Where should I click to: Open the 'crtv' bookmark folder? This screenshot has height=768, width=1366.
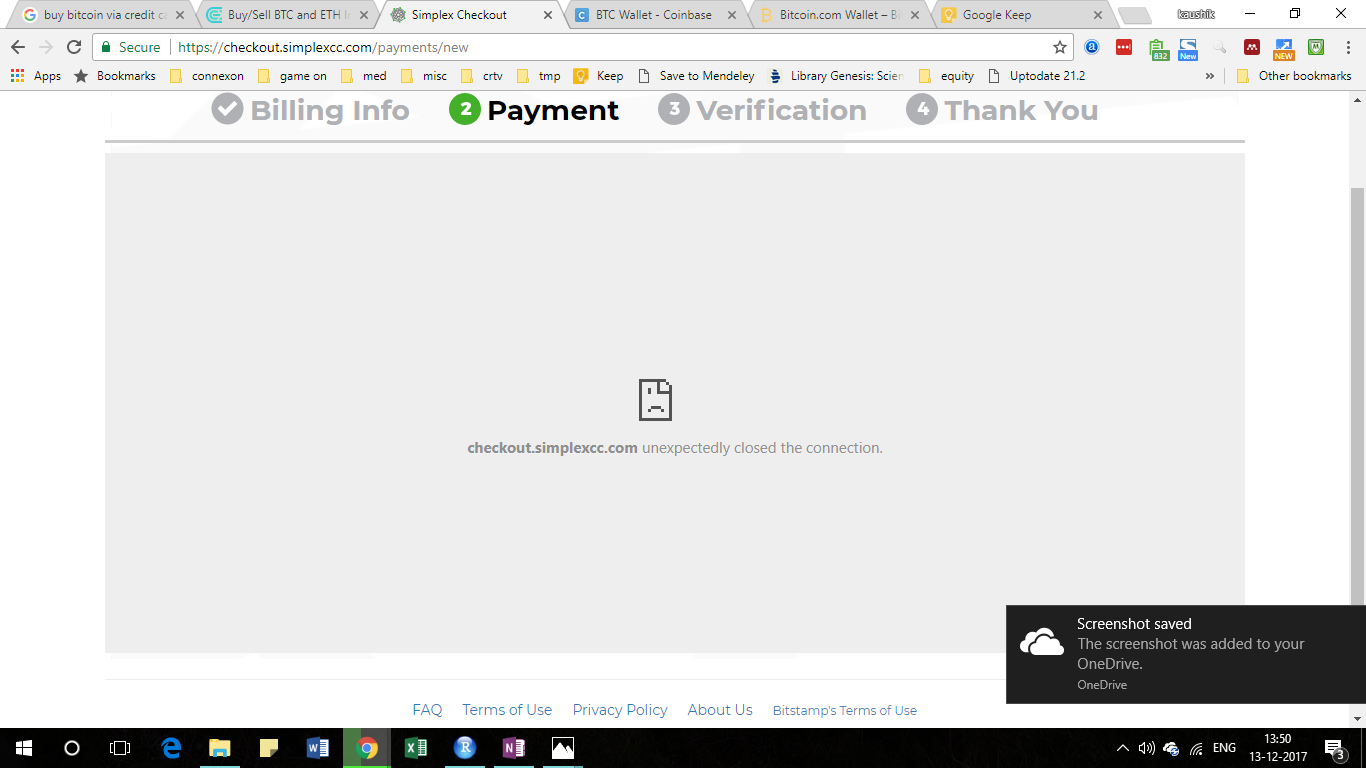click(x=482, y=76)
